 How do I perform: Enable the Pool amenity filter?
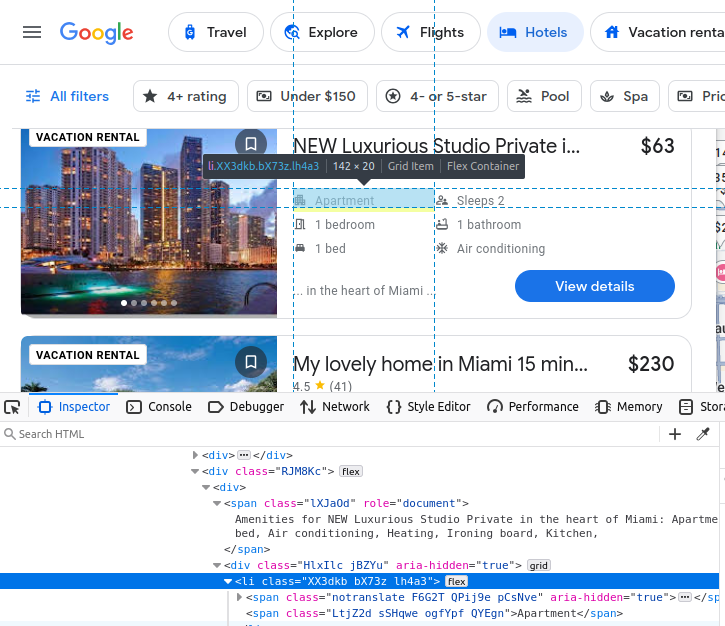(x=543, y=96)
